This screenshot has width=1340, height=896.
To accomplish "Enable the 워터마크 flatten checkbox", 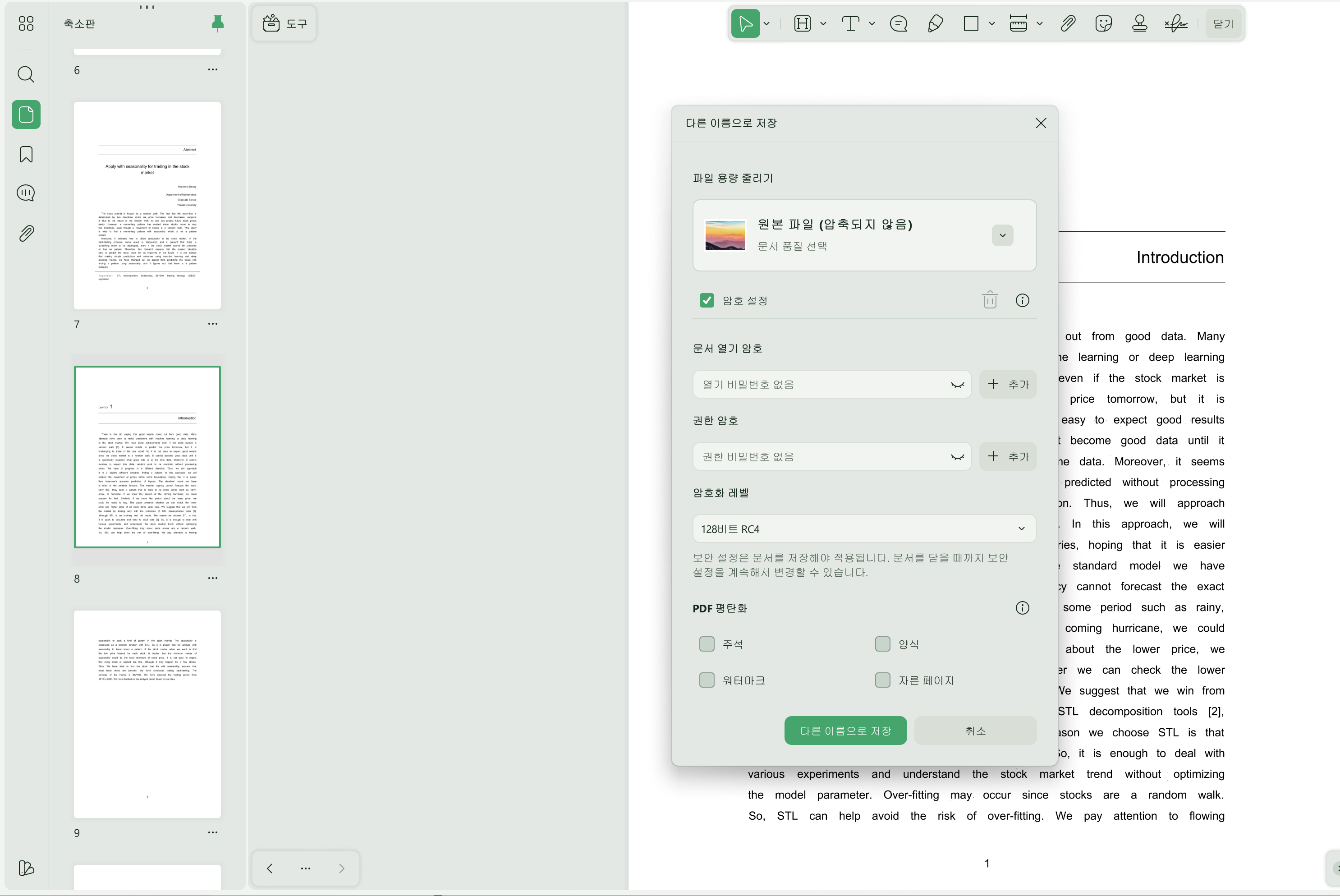I will [707, 680].
